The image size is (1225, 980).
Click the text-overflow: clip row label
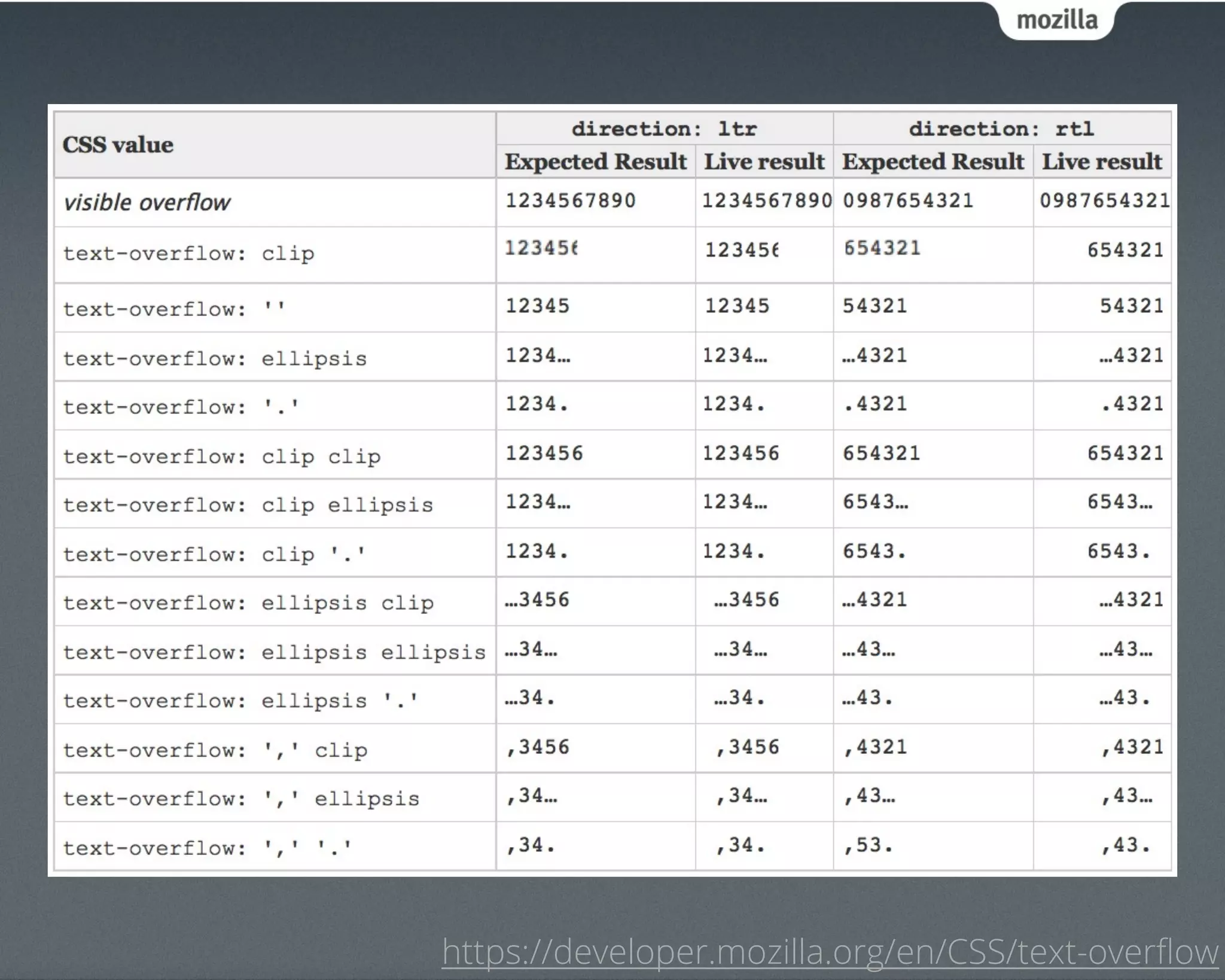pos(188,254)
